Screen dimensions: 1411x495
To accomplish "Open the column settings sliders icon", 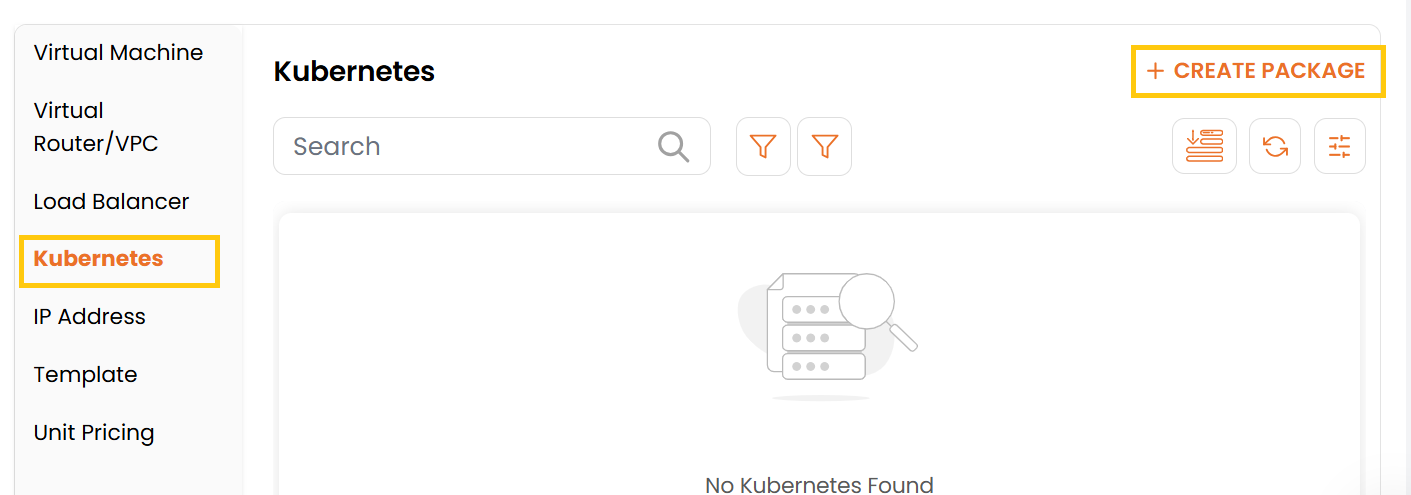I will pos(1339,147).
